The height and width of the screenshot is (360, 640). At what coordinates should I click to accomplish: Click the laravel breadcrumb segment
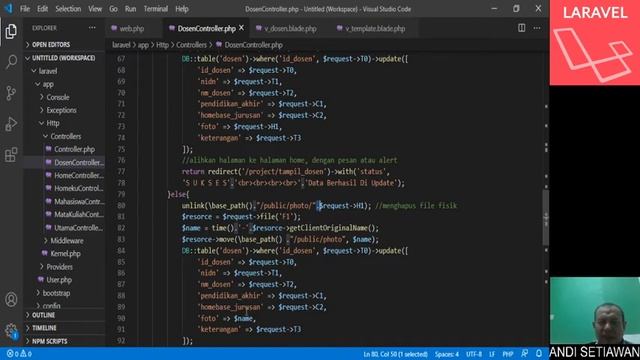pyautogui.click(x=121, y=45)
